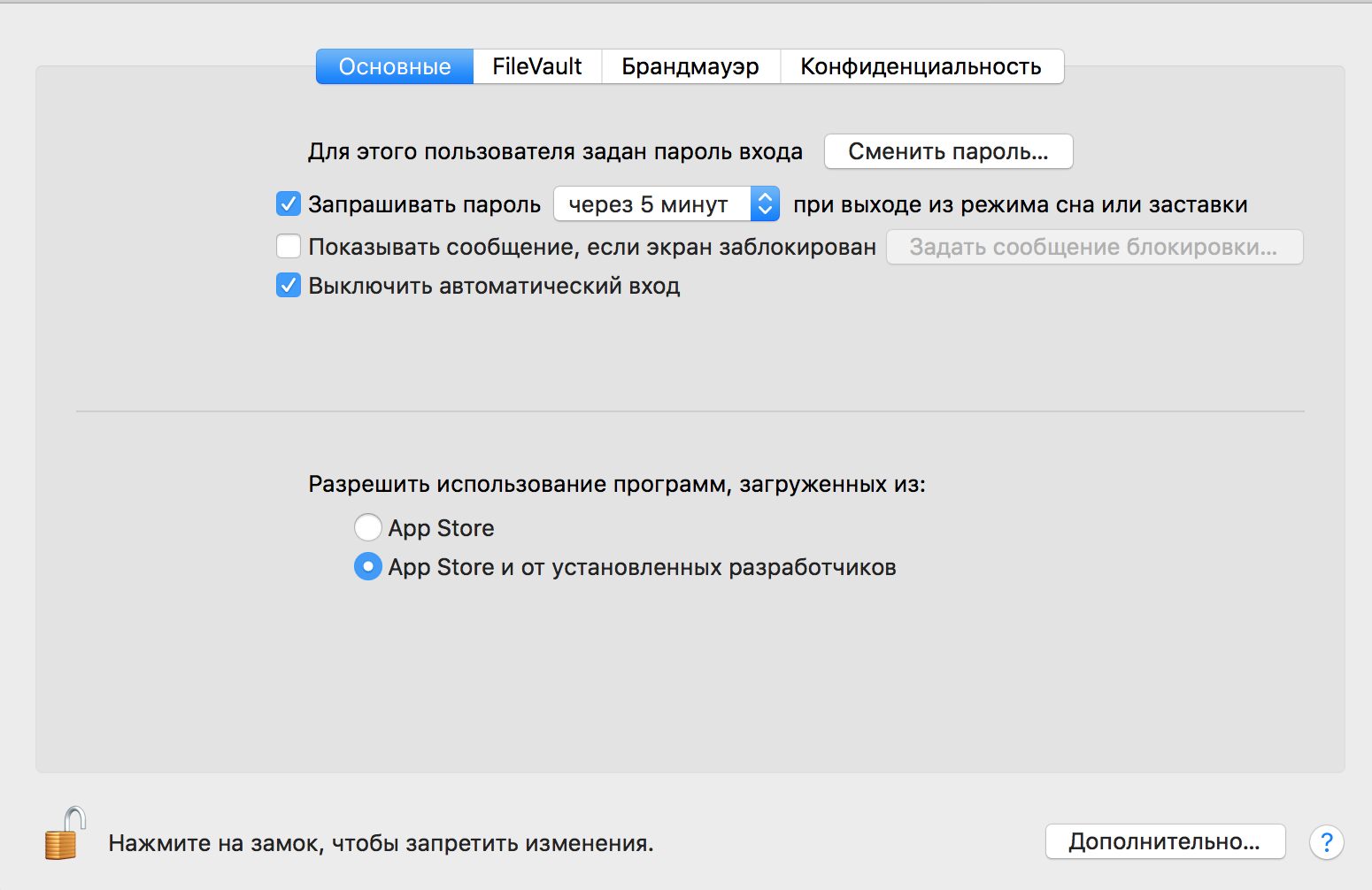
Task: Toggle the Запрашивать пароль checkbox
Action: tap(289, 204)
